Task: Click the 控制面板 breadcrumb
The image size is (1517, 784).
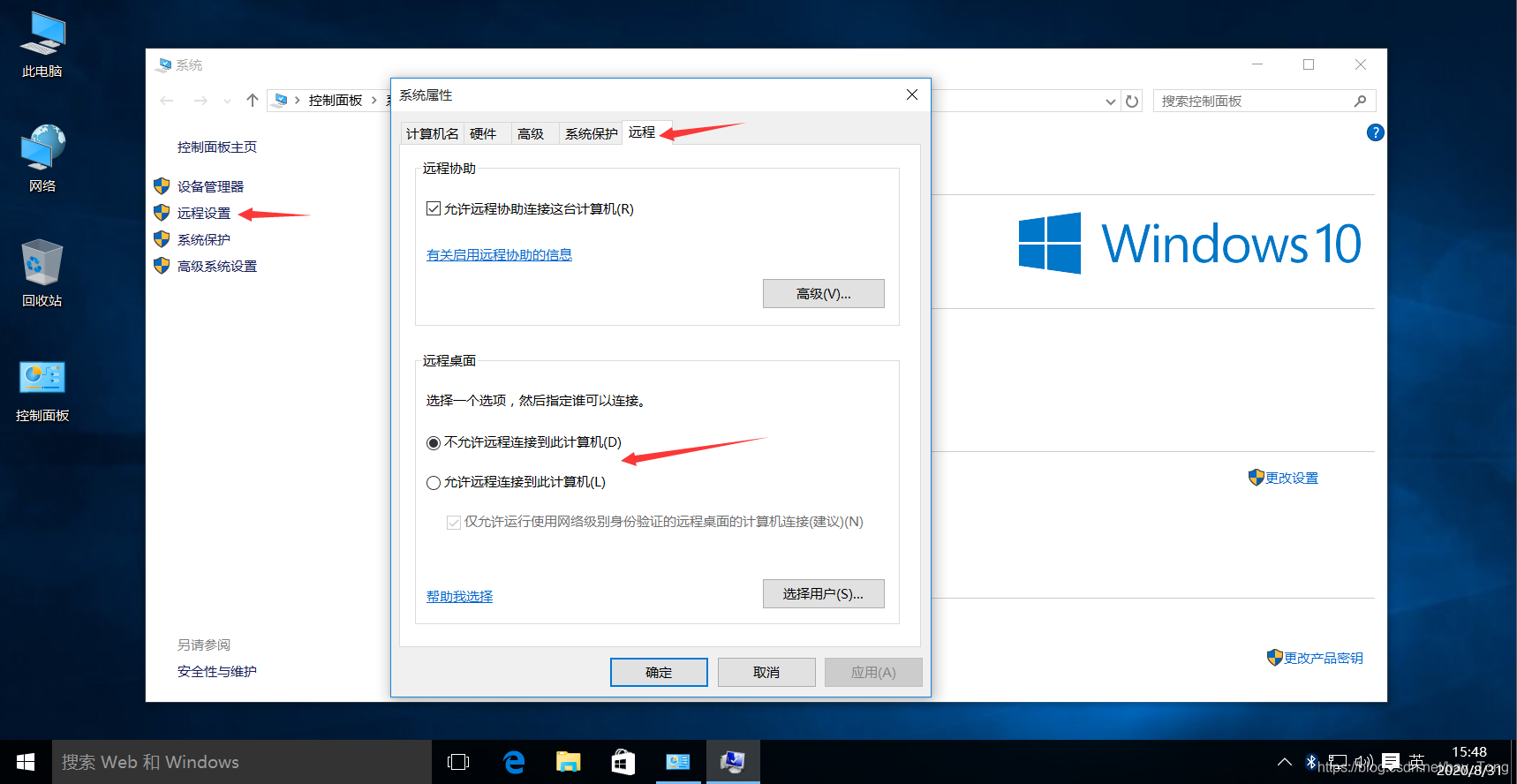Action: [336, 101]
